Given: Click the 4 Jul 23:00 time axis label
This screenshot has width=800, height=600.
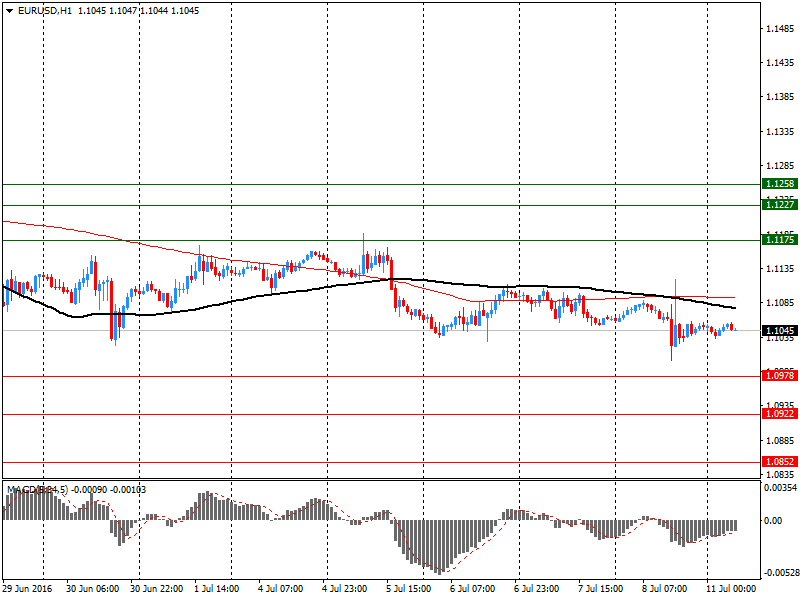Looking at the screenshot, I should pos(345,589).
